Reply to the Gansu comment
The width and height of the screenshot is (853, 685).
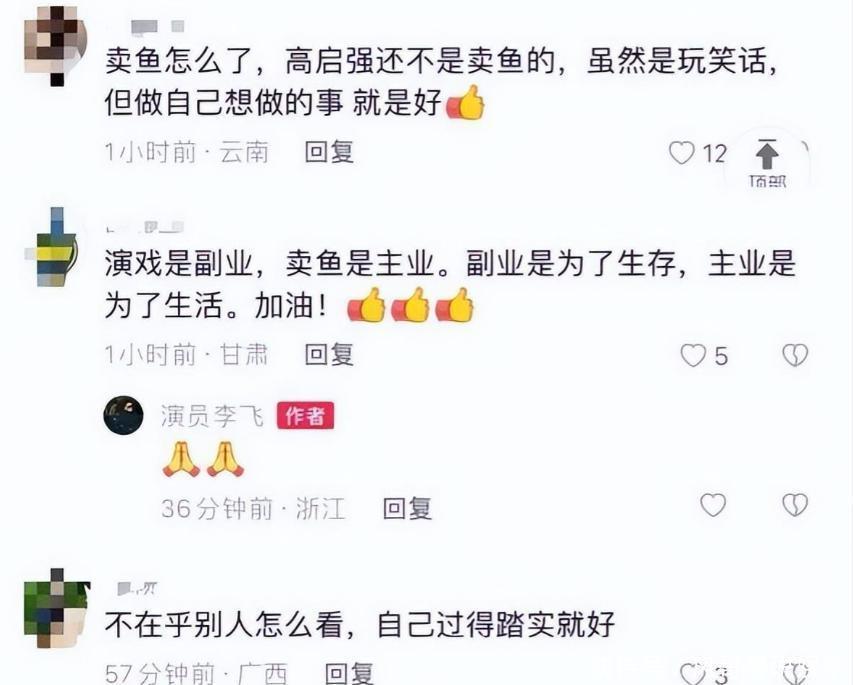(329, 355)
